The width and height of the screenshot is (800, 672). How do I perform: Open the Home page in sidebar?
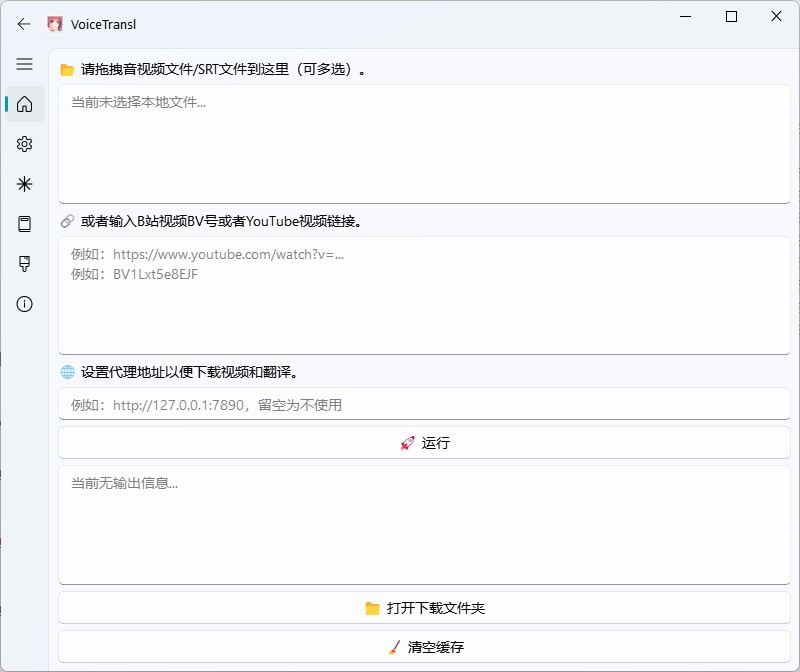24,104
